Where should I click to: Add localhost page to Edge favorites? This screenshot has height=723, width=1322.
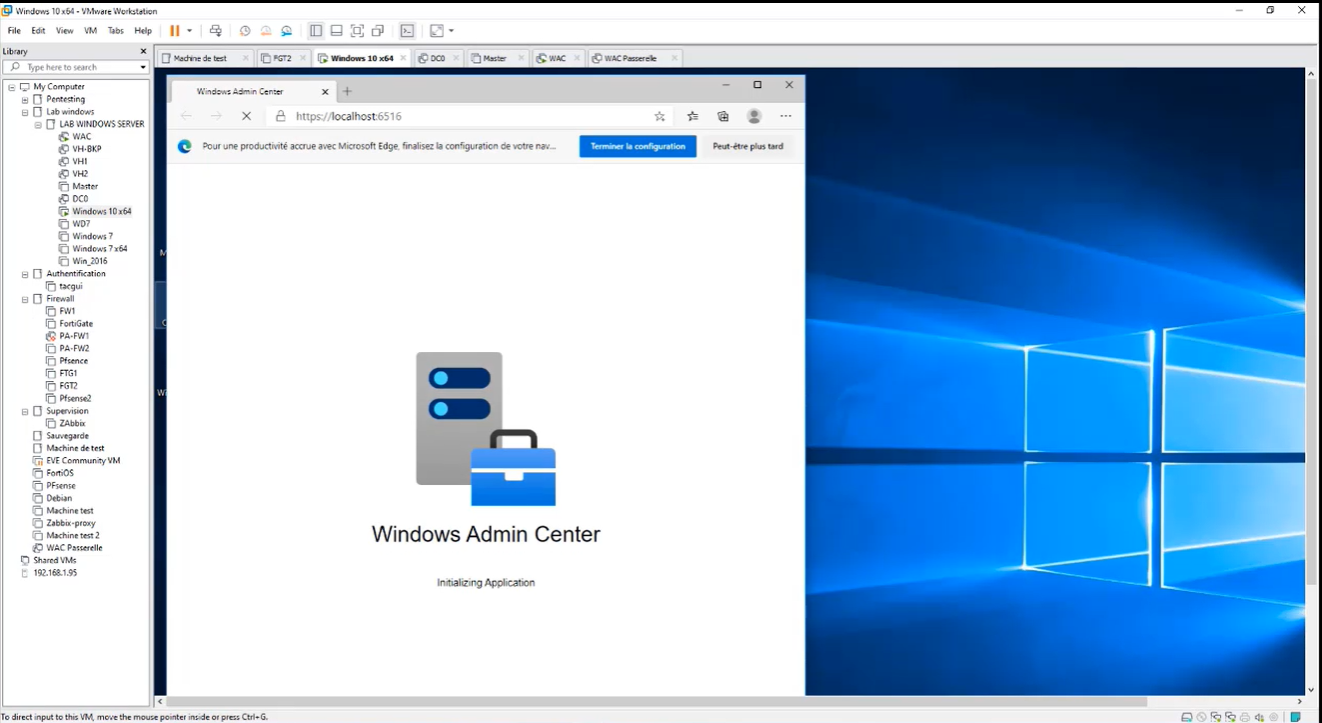tap(659, 116)
